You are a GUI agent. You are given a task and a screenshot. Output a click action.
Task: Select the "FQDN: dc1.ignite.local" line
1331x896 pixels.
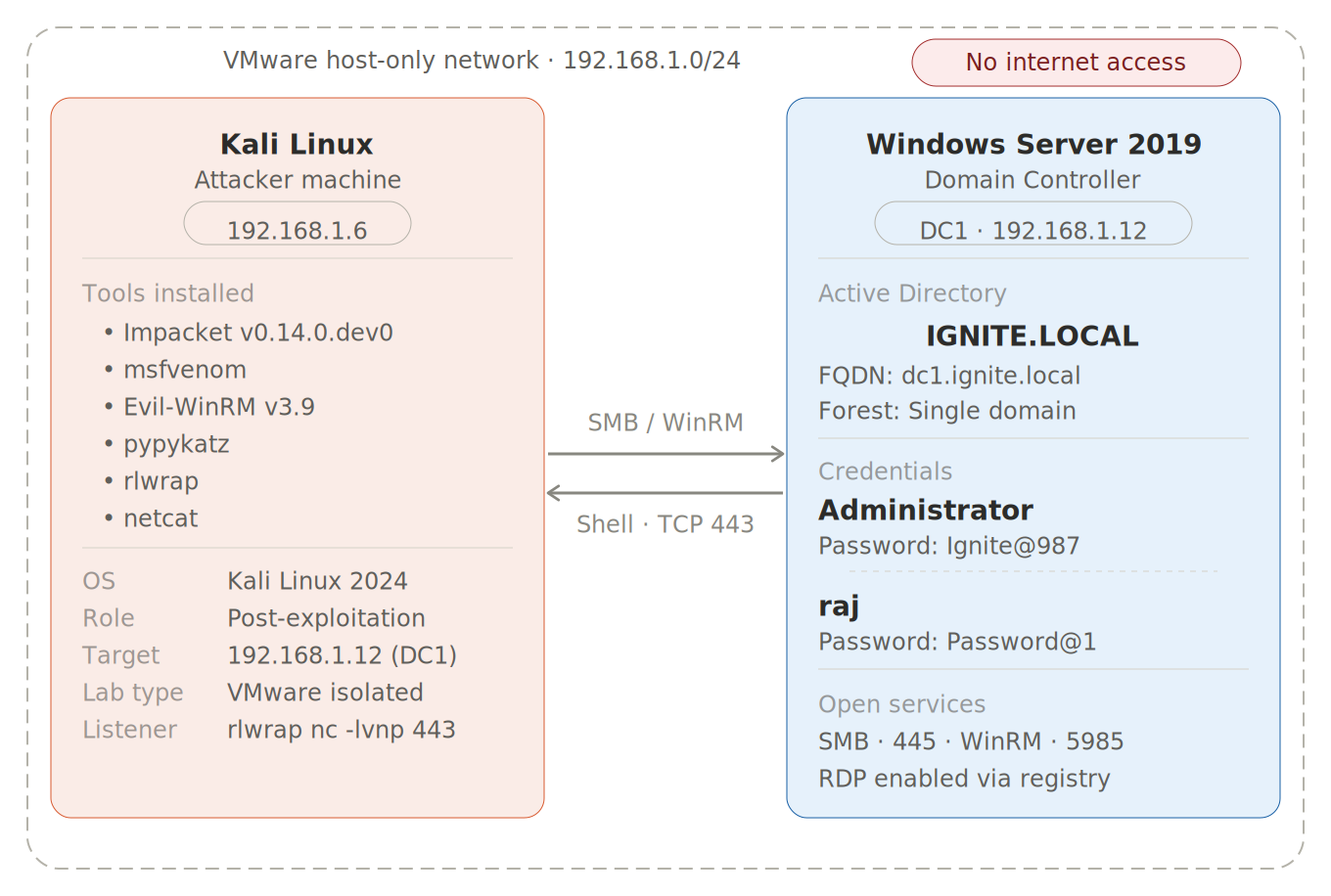[x=949, y=376]
